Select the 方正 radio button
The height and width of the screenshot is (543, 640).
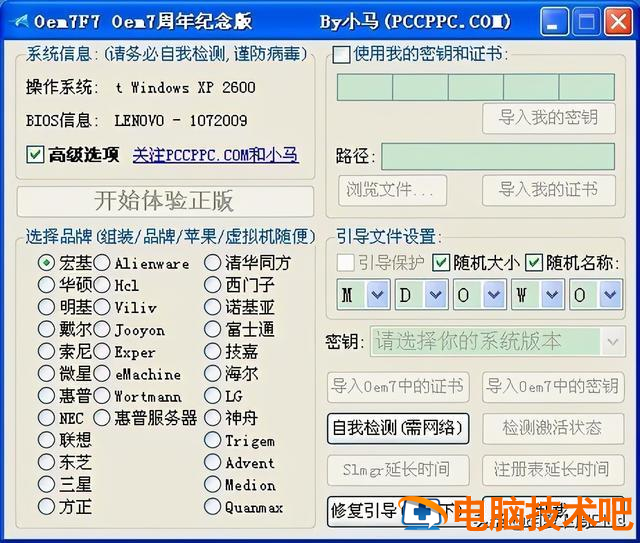(x=47, y=506)
